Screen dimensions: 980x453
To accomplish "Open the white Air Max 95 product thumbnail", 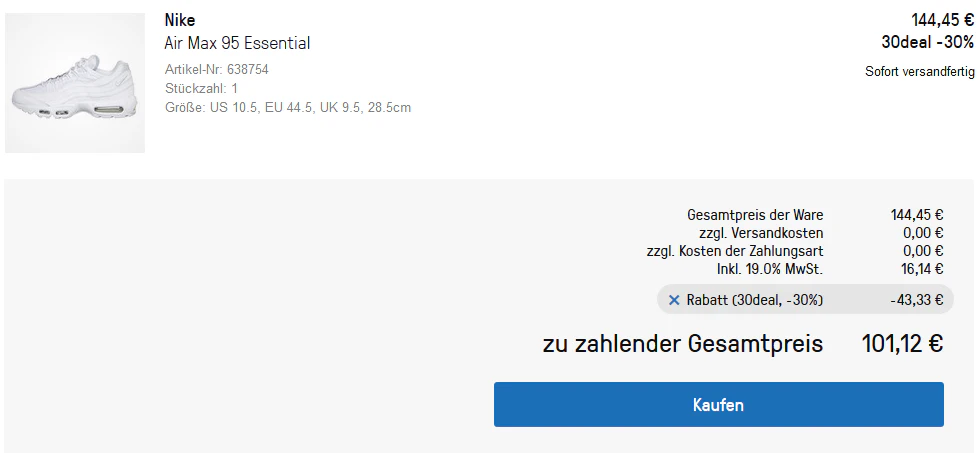I will (x=75, y=83).
